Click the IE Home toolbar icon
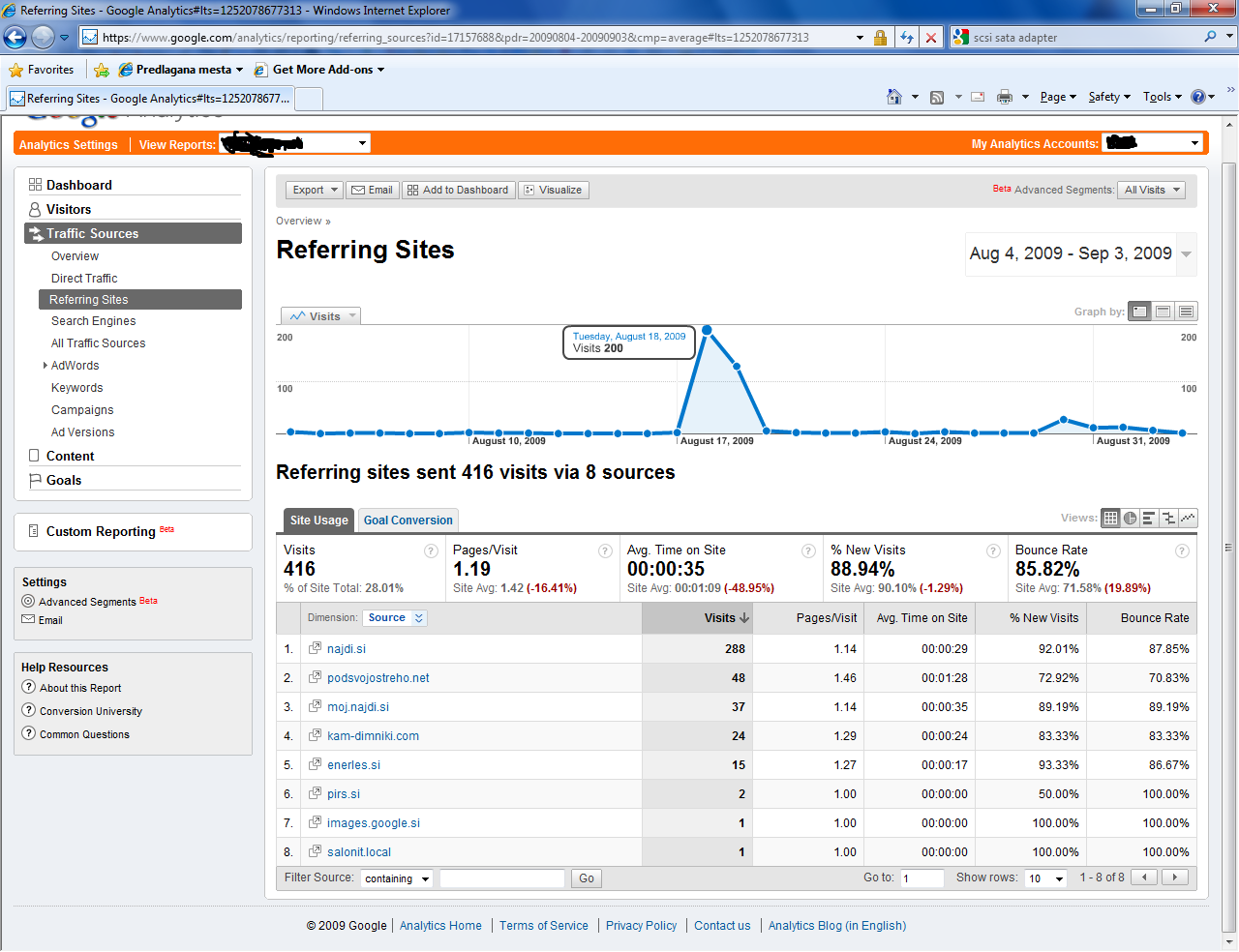This screenshot has width=1239, height=952. pos(894,97)
